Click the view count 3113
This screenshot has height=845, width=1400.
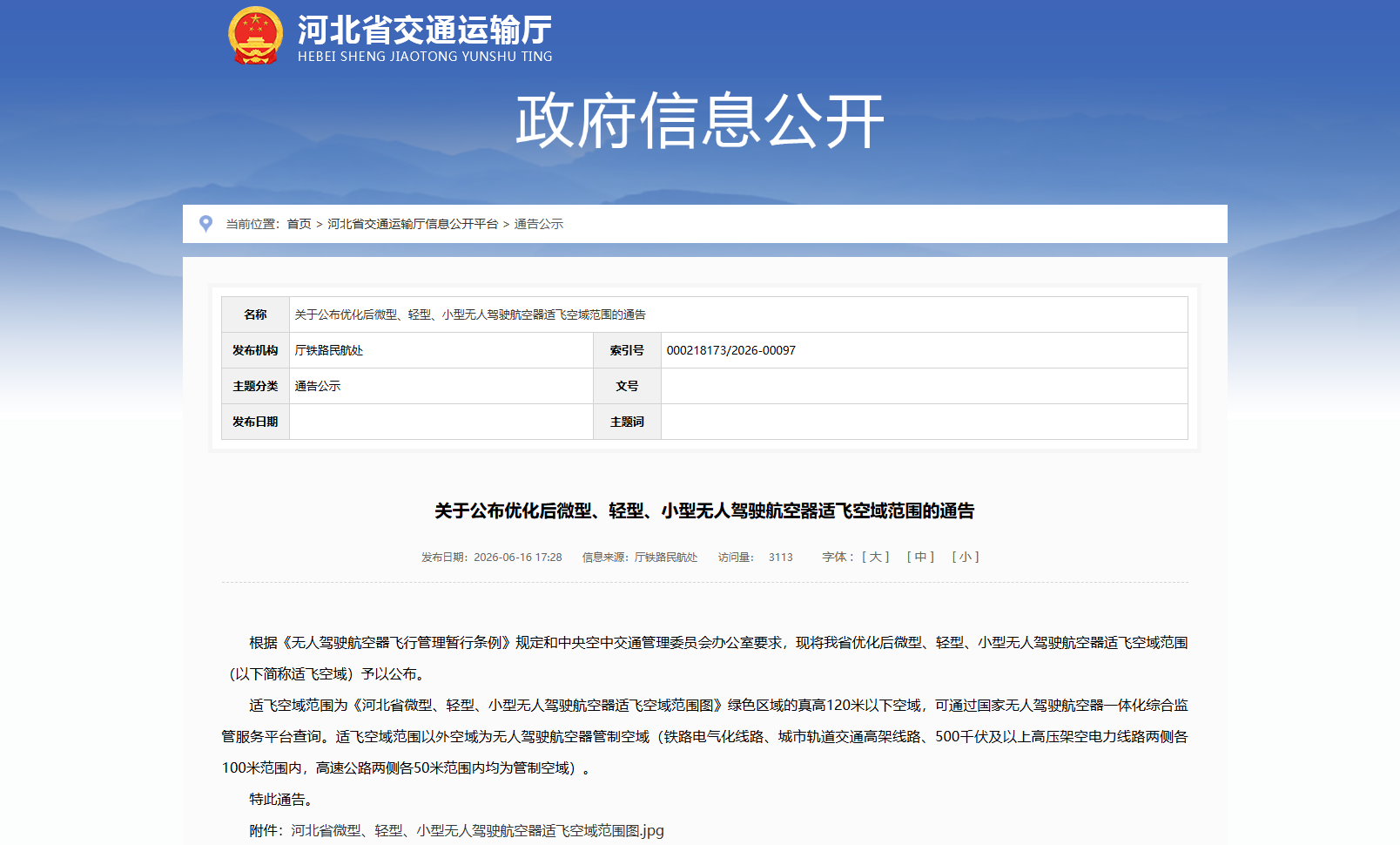[x=781, y=557]
